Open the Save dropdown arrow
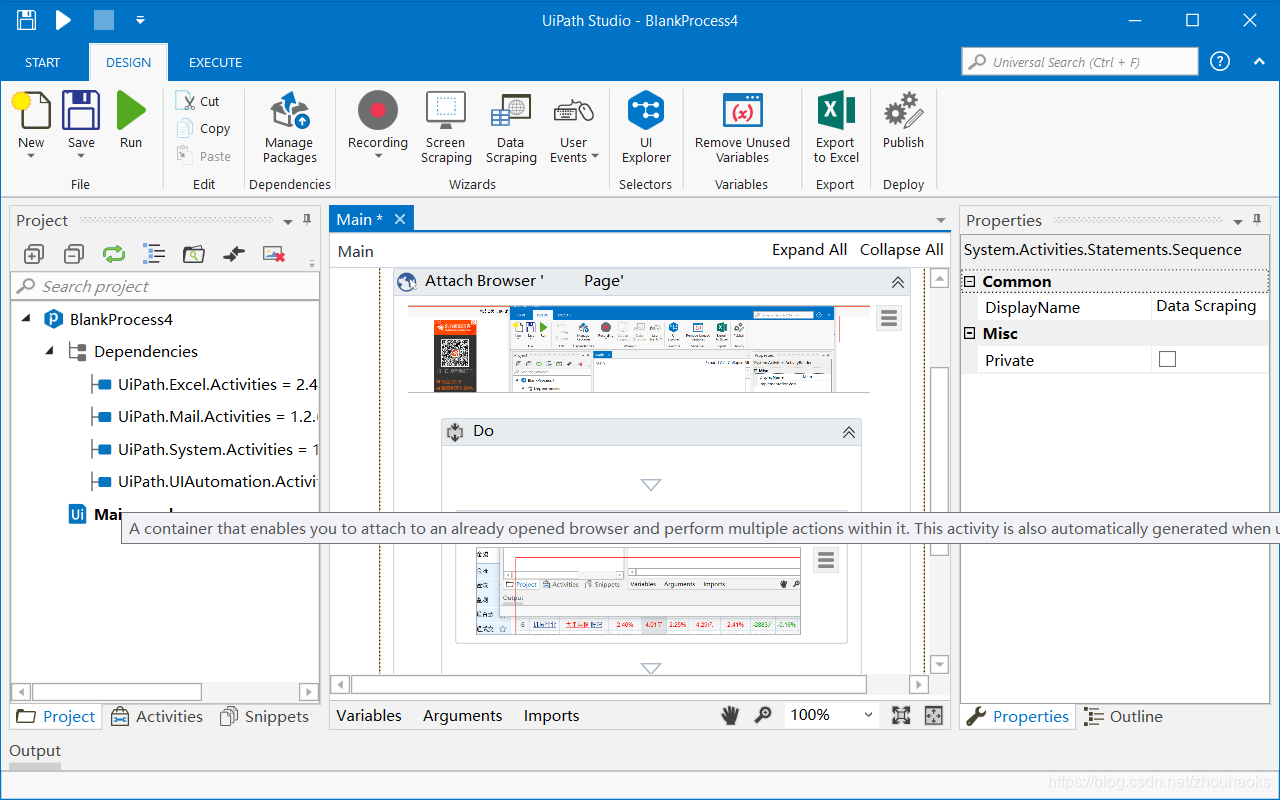 [x=81, y=156]
